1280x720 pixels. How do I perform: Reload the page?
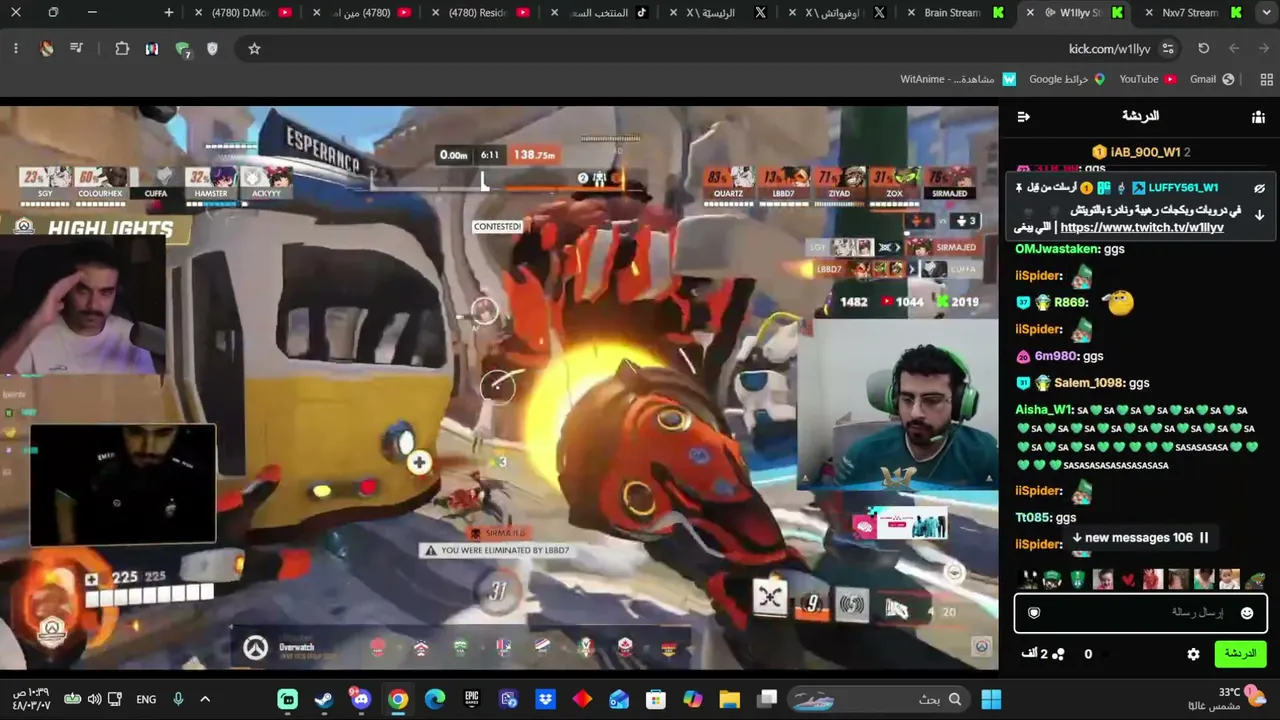[1204, 48]
